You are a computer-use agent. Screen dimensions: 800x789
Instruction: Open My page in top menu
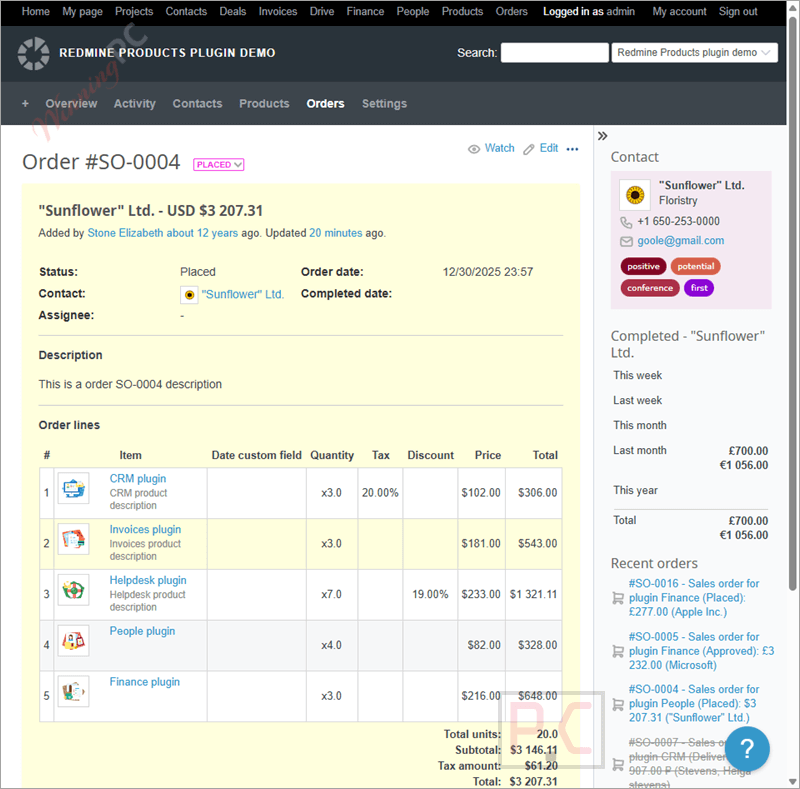point(82,11)
